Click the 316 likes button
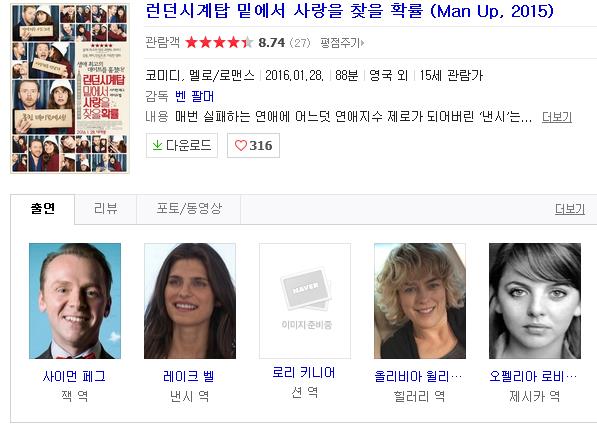The image size is (597, 426). pyautogui.click(x=254, y=145)
